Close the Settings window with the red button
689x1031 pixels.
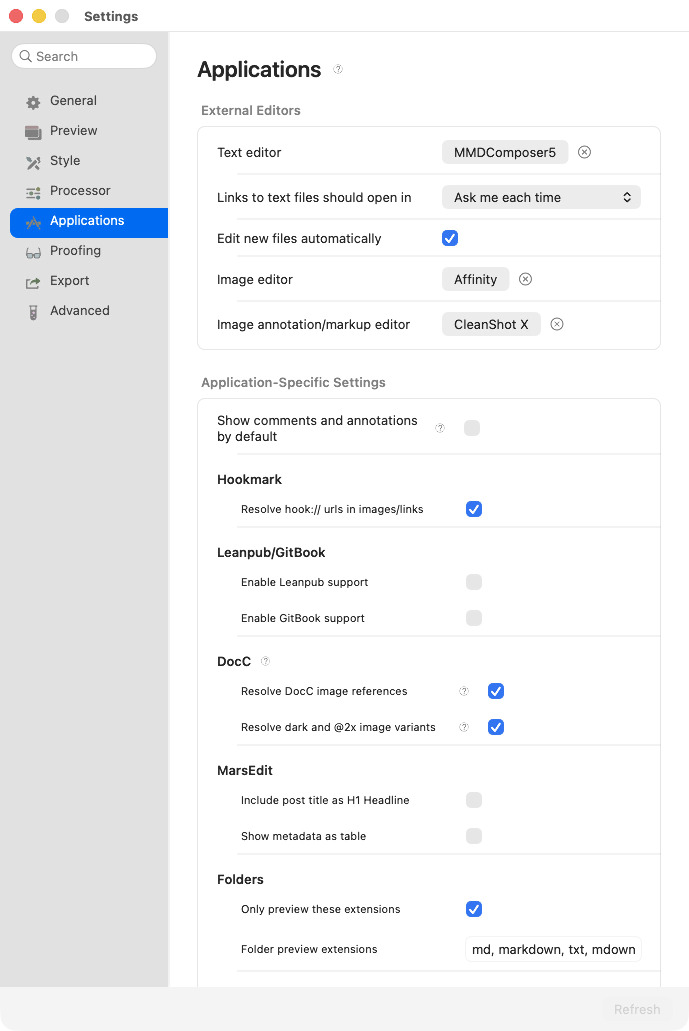pyautogui.click(x=16, y=16)
